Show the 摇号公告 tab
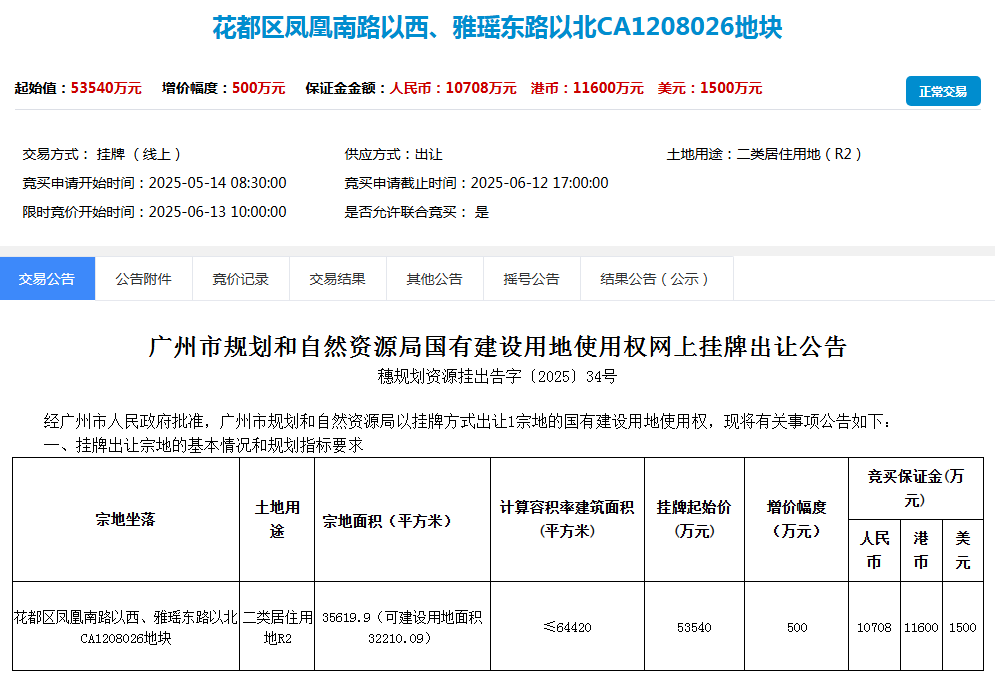Image resolution: width=995 pixels, height=674 pixels. 531,279
